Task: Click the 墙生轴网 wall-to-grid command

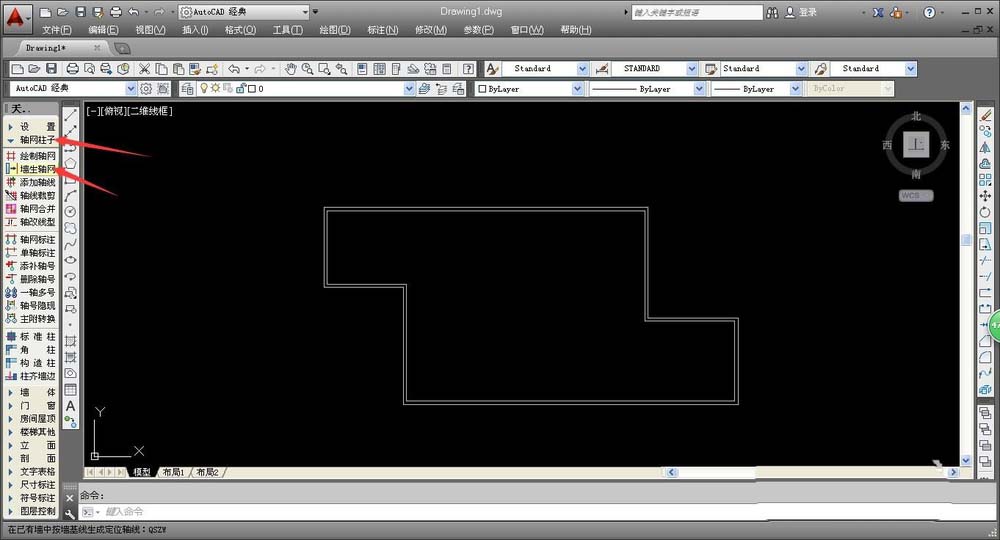Action: [x=31, y=169]
